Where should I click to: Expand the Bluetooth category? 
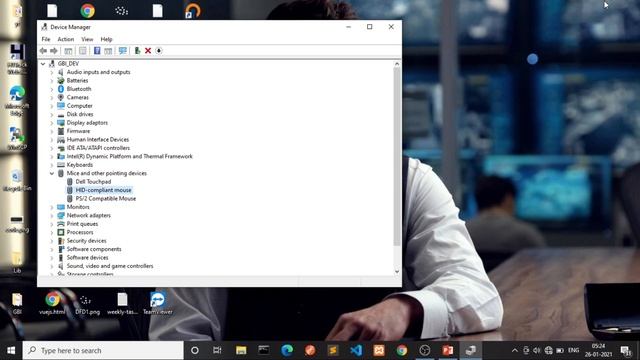coord(52,89)
